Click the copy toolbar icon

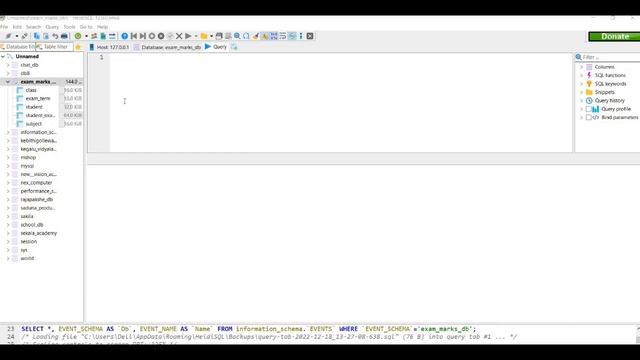pyautogui.click(x=36, y=36)
